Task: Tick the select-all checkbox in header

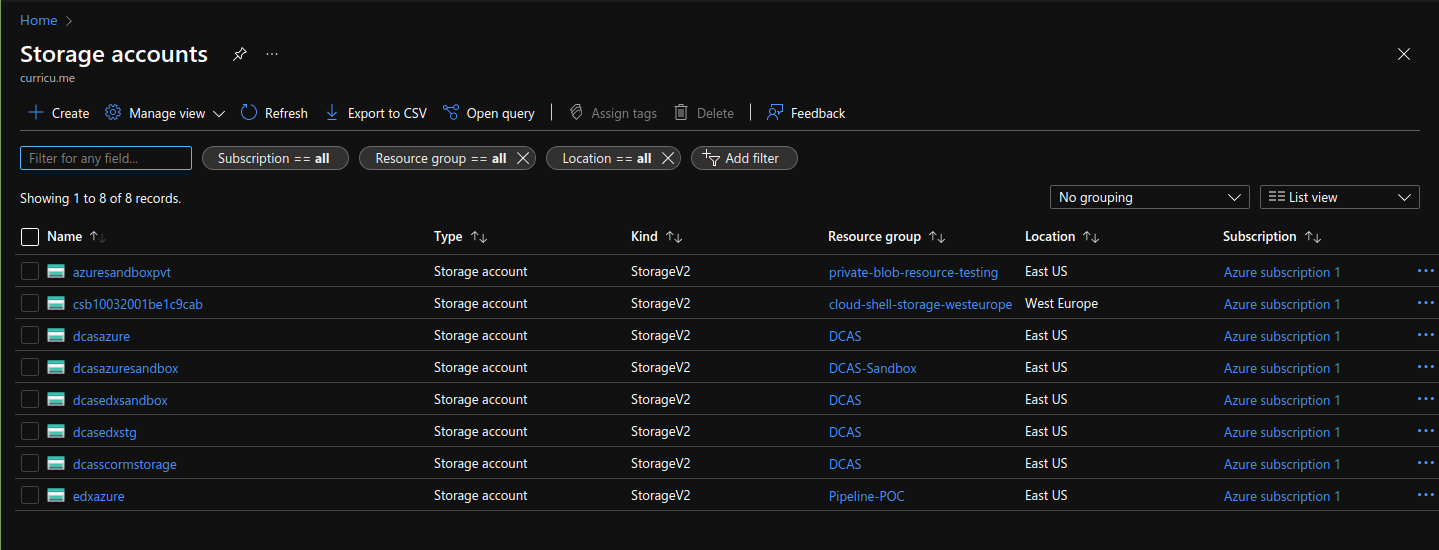Action: click(30, 237)
